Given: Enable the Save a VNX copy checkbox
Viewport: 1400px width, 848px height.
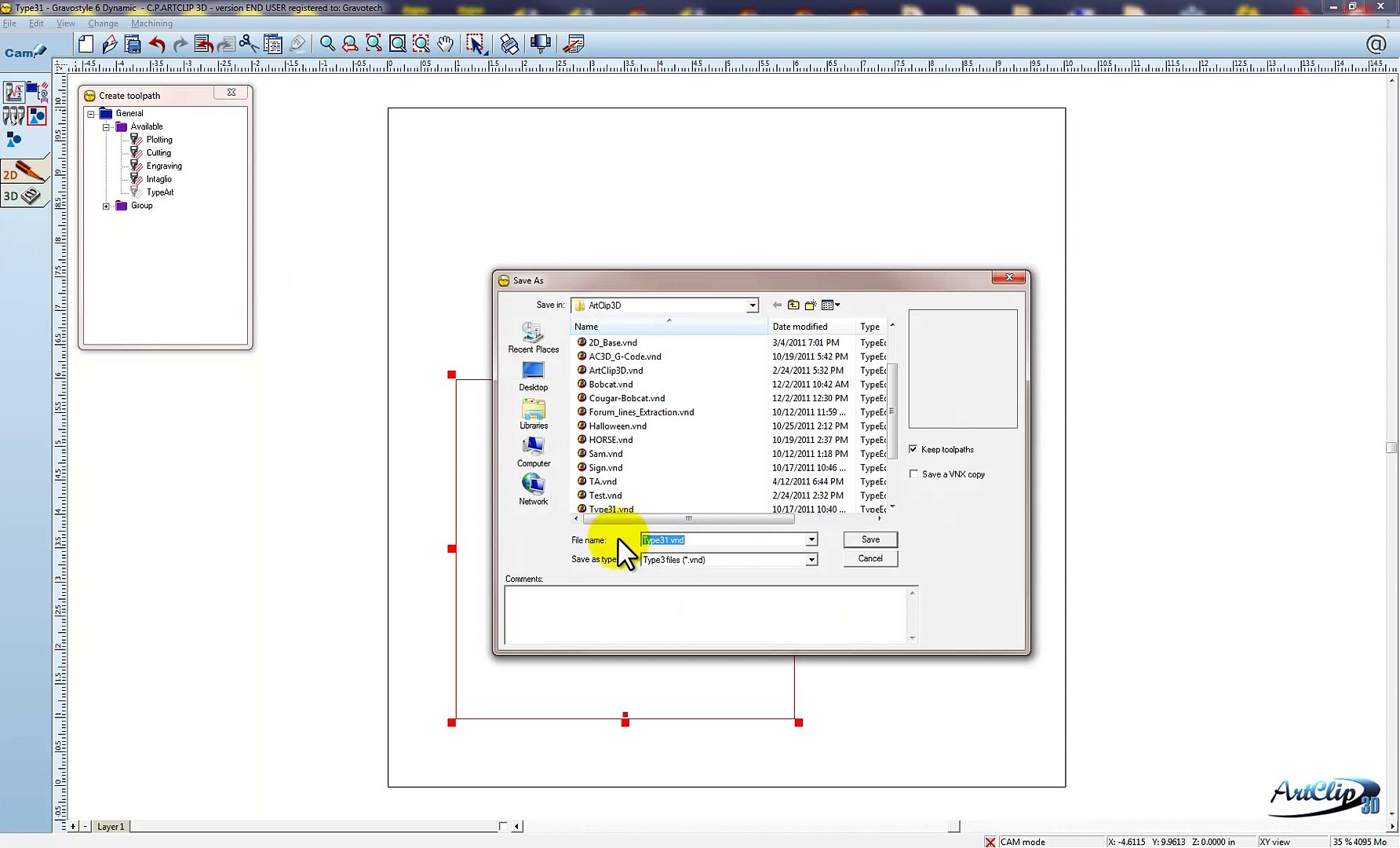Looking at the screenshot, I should coord(913,473).
